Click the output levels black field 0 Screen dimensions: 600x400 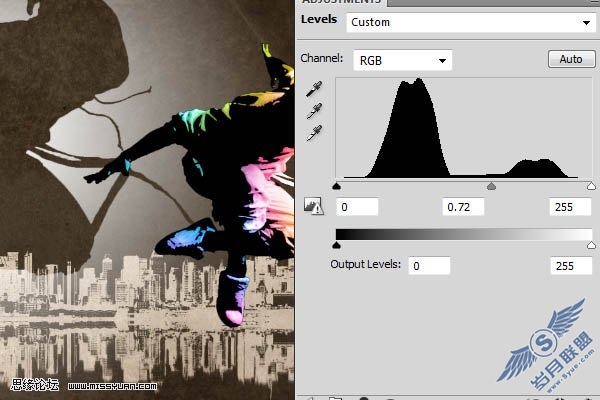(x=429, y=266)
